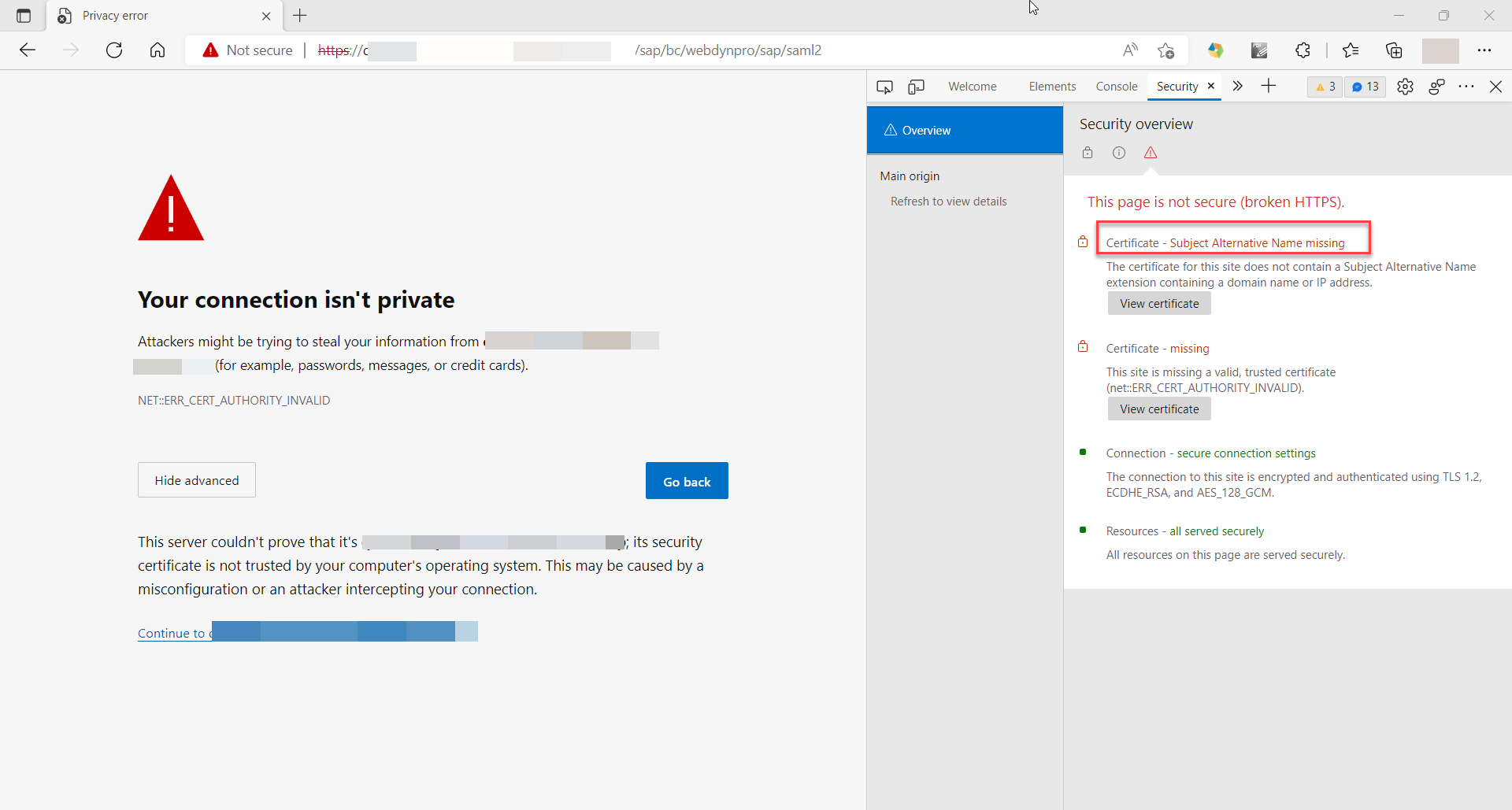Image resolution: width=1512 pixels, height=810 pixels.
Task: Activate Inspect element picker tool
Action: (x=885, y=87)
